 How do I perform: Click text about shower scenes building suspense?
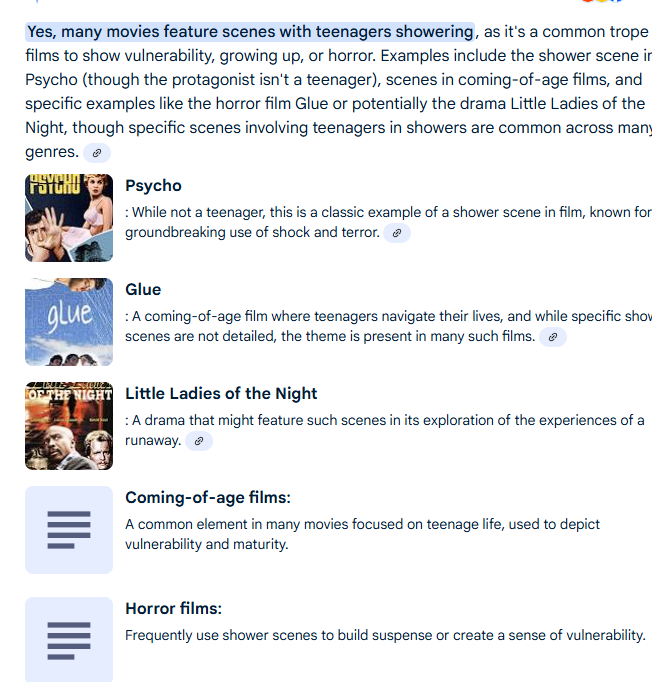[385, 635]
